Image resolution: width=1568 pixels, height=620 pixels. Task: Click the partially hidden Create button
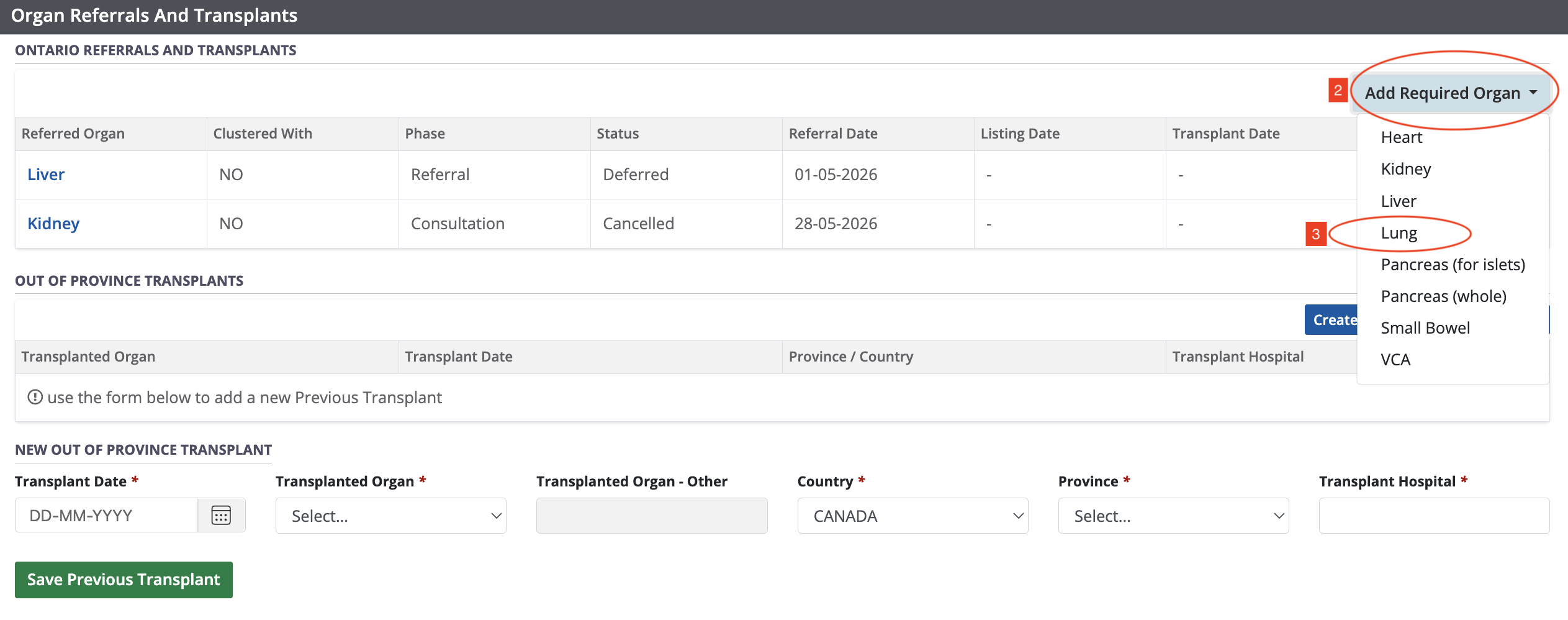click(x=1331, y=320)
